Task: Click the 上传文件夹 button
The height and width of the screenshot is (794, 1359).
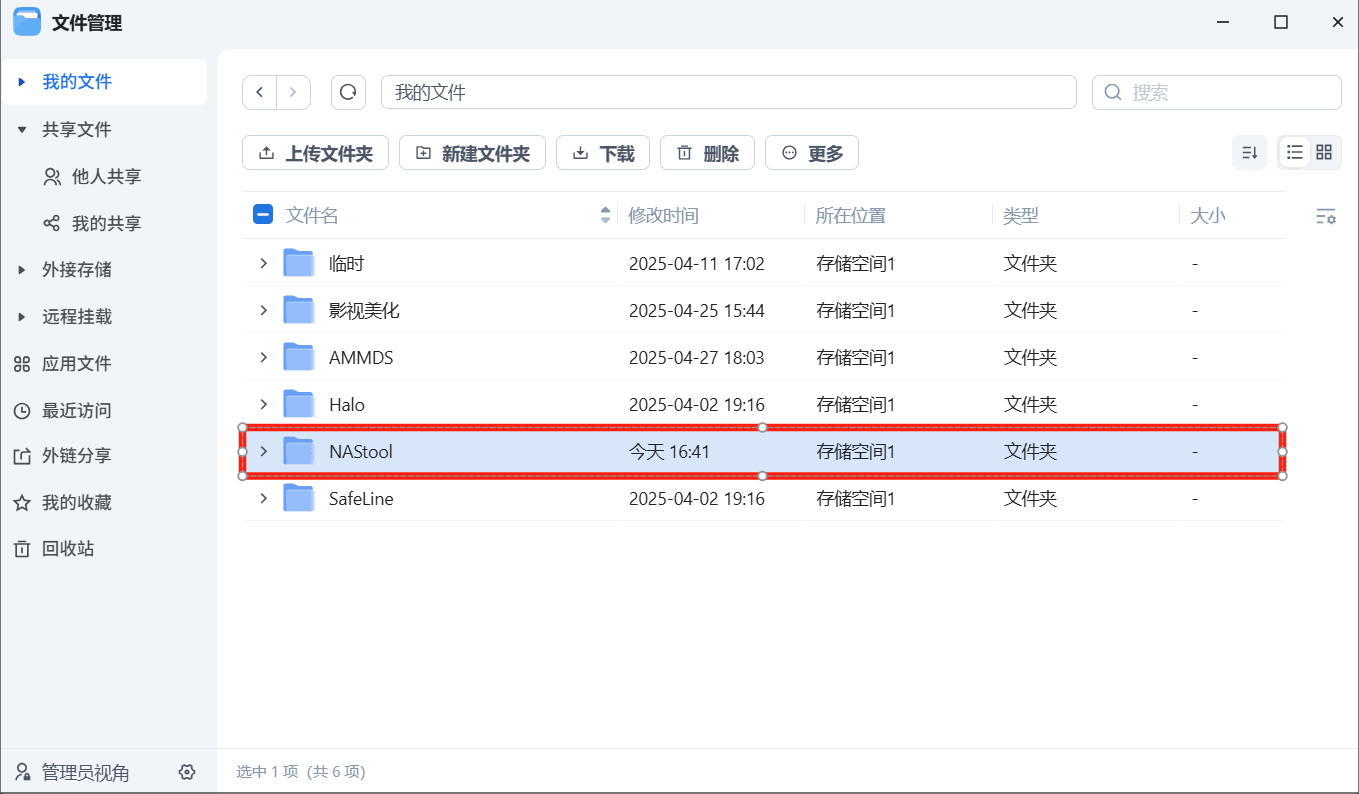Action: coord(315,153)
